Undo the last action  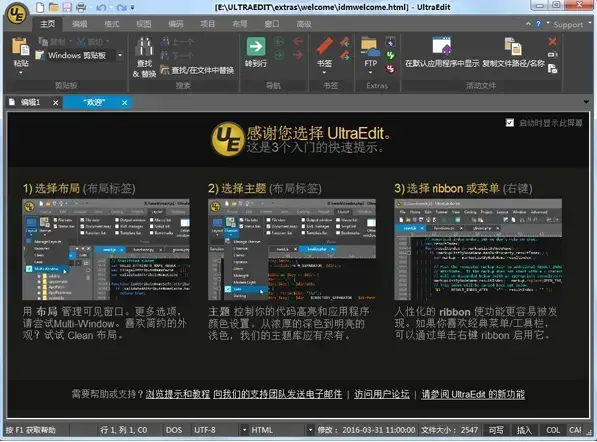point(101,7)
